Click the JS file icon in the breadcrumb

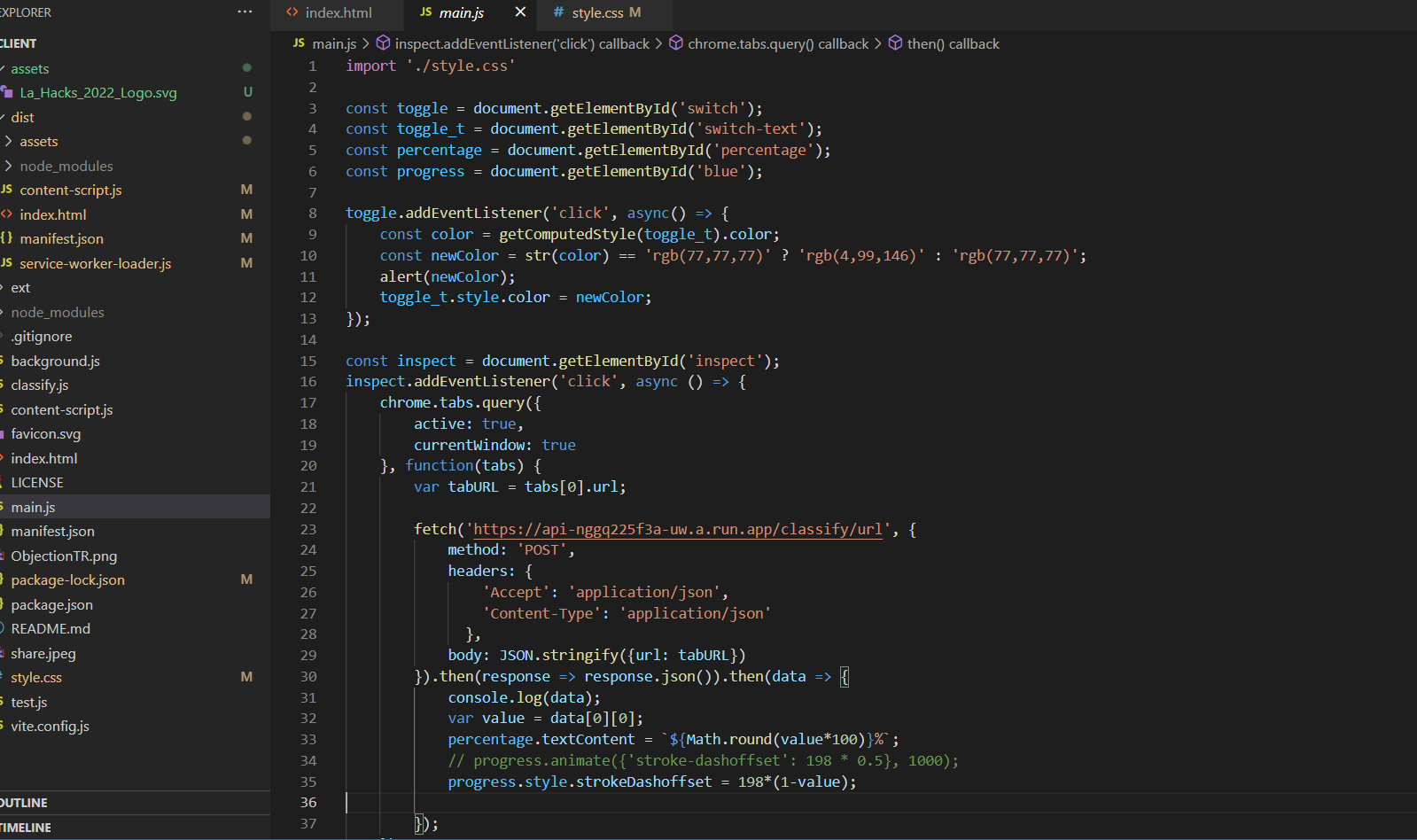[299, 43]
